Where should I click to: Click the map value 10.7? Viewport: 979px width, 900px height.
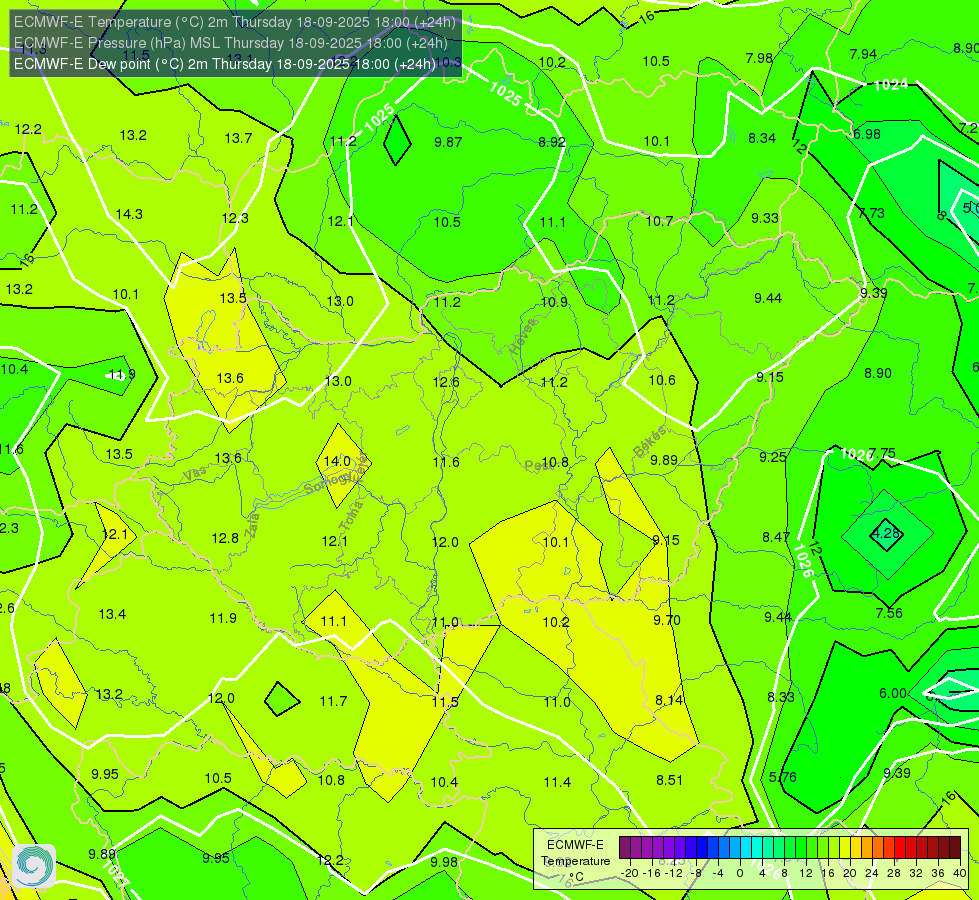click(659, 221)
